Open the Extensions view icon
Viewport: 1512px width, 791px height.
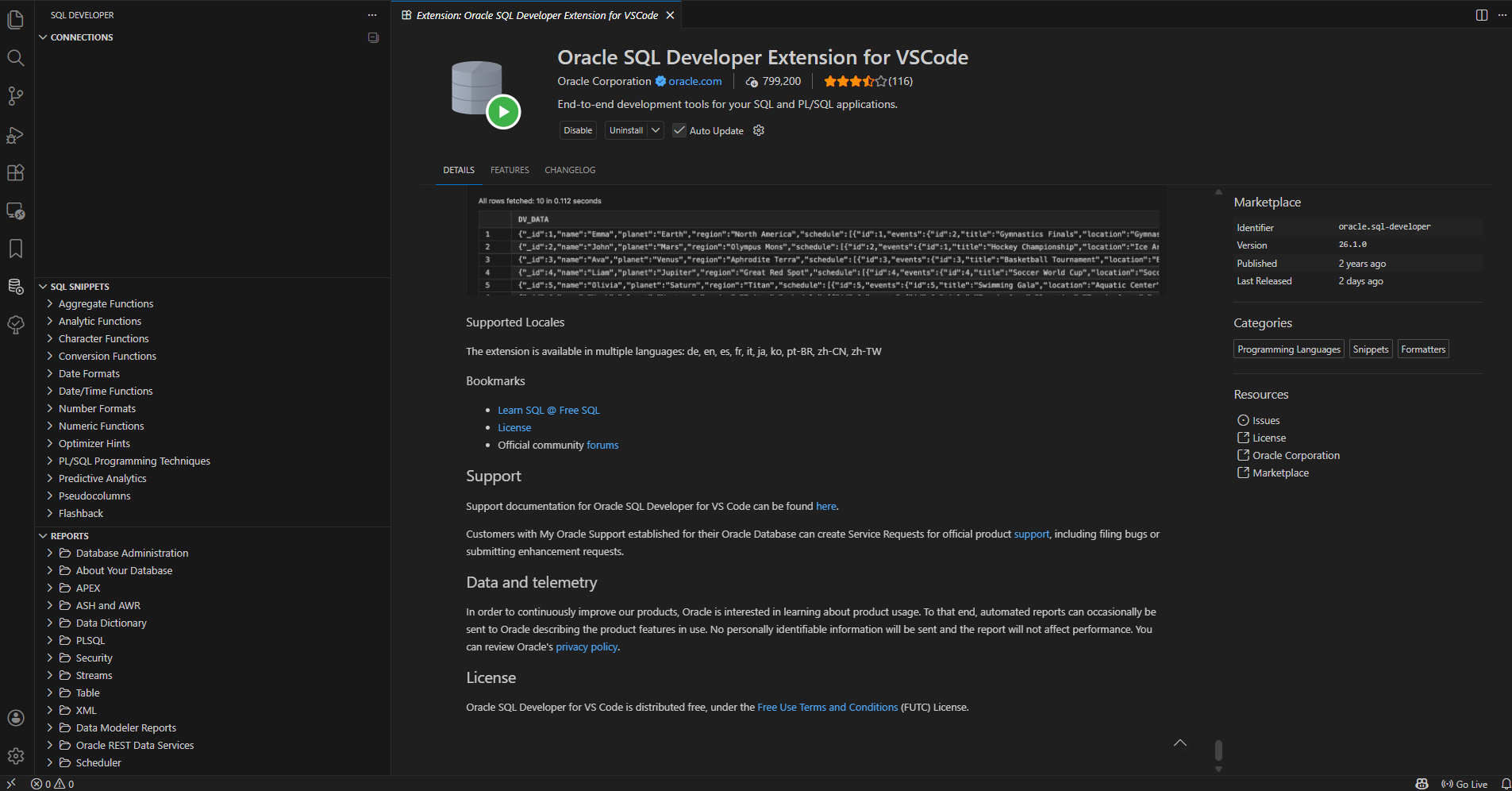[x=15, y=172]
